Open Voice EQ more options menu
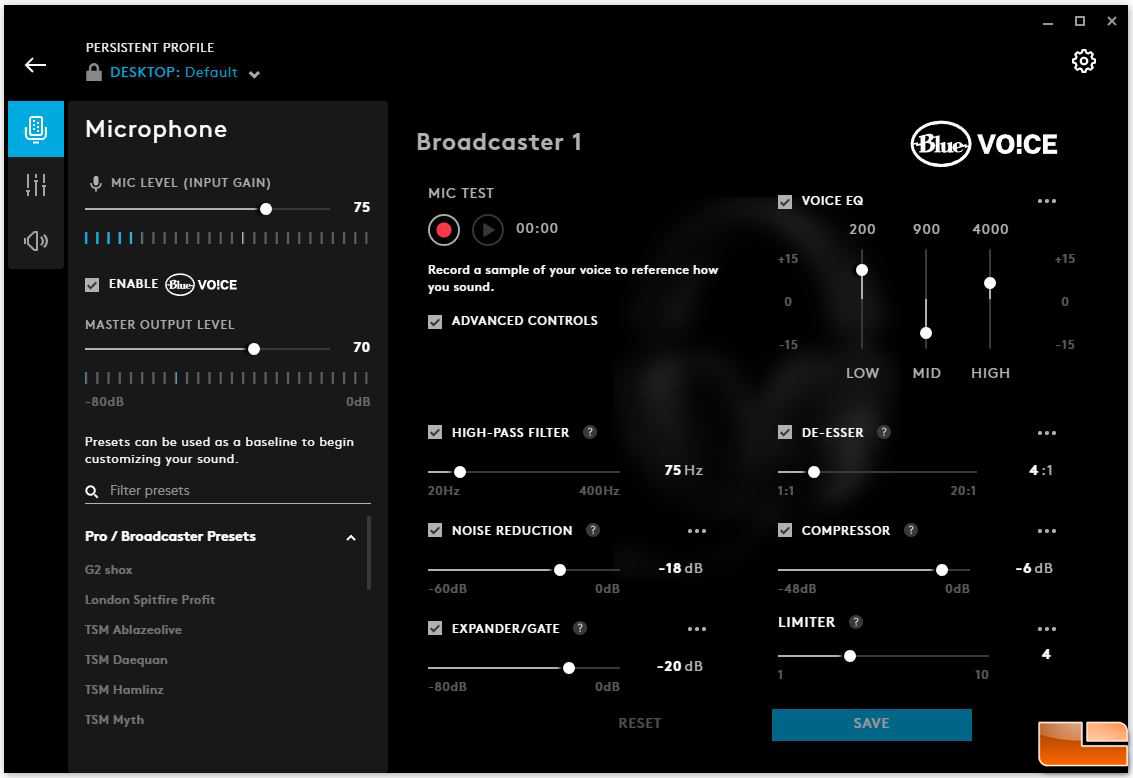The image size is (1133, 778). point(1047,201)
